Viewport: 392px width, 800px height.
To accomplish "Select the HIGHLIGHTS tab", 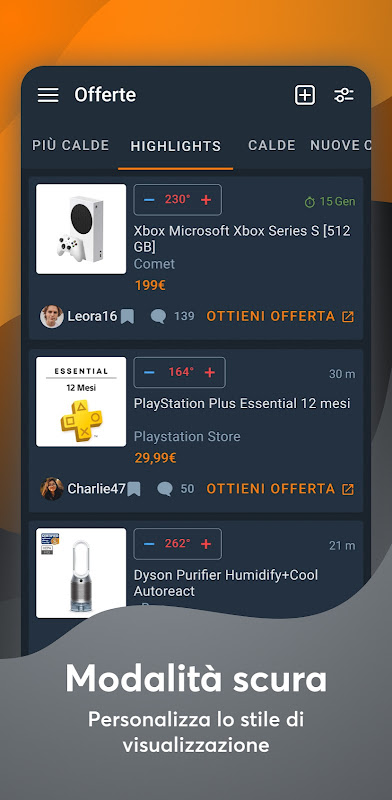I will coord(176,146).
